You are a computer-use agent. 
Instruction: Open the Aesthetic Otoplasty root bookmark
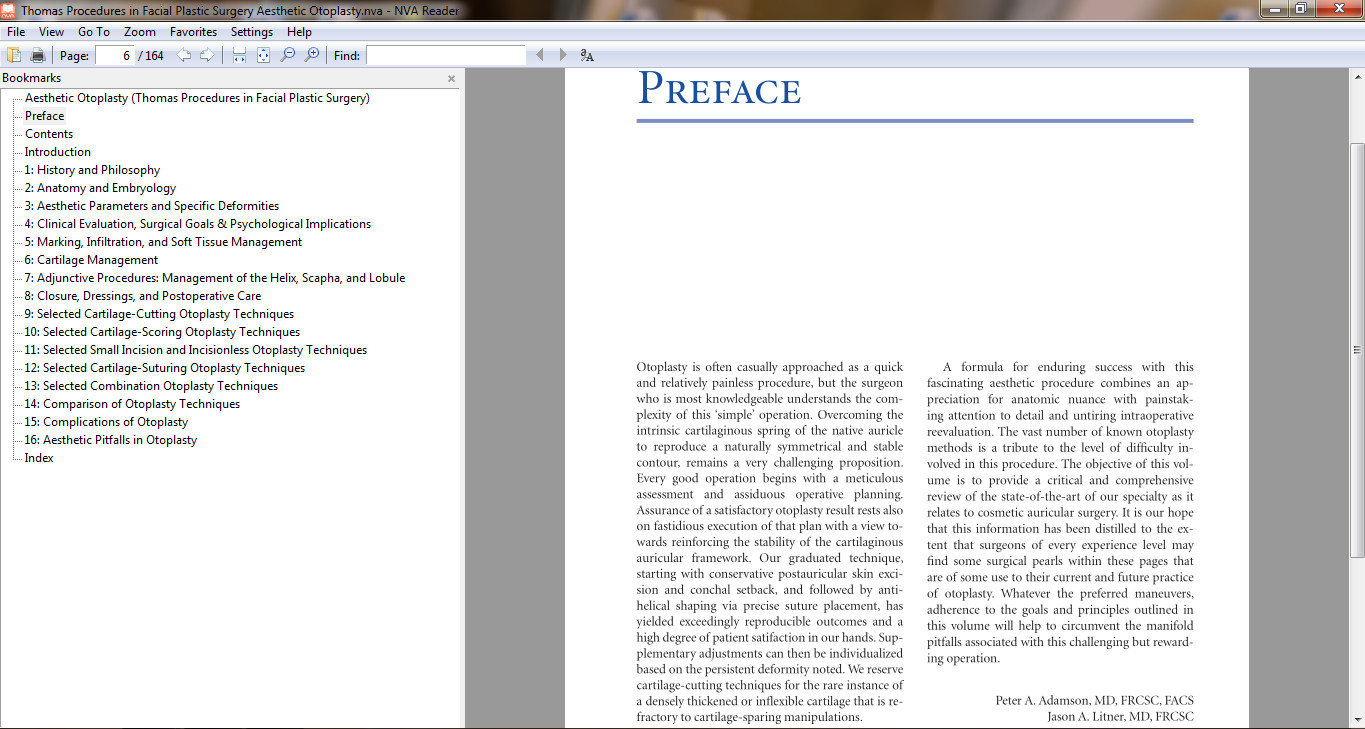click(x=197, y=98)
